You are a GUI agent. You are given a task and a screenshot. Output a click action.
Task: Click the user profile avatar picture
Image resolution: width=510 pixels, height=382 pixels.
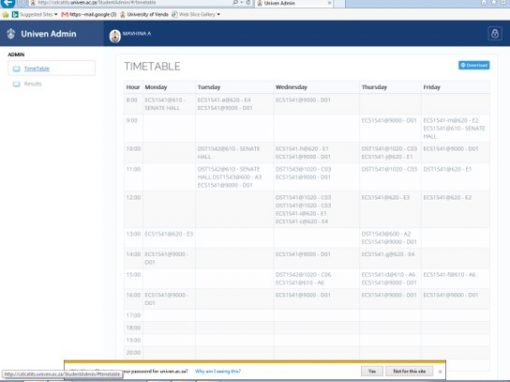click(115, 36)
